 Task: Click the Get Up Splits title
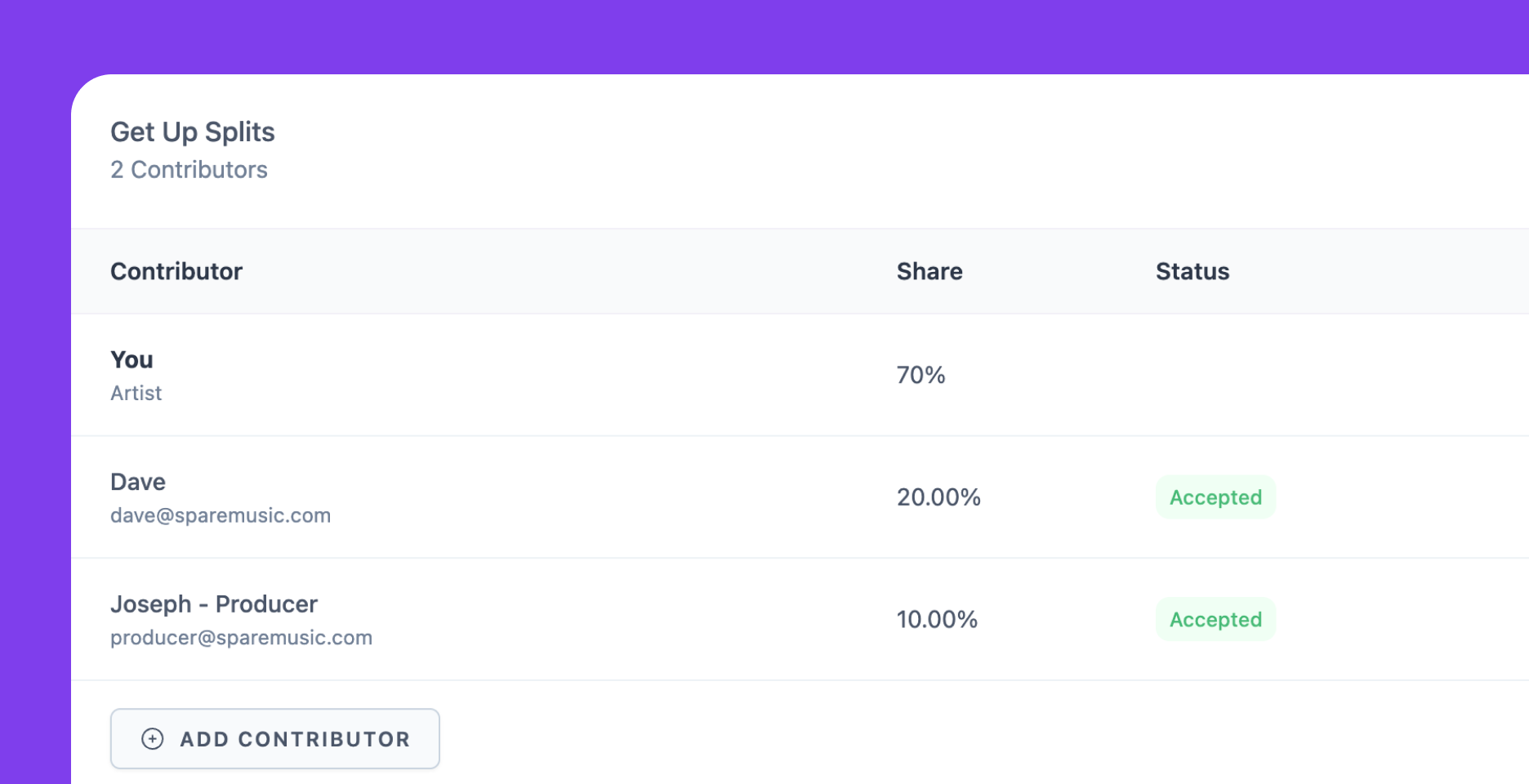point(193,132)
